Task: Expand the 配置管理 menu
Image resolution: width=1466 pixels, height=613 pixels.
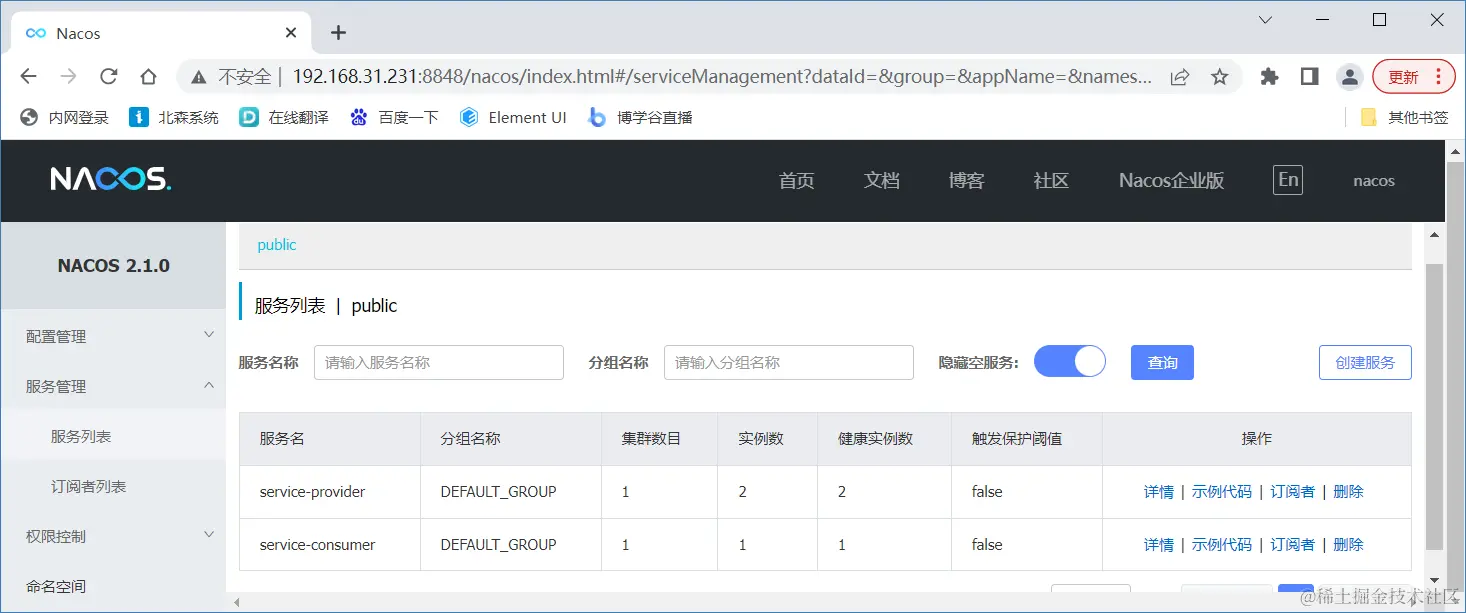Action: click(x=113, y=336)
